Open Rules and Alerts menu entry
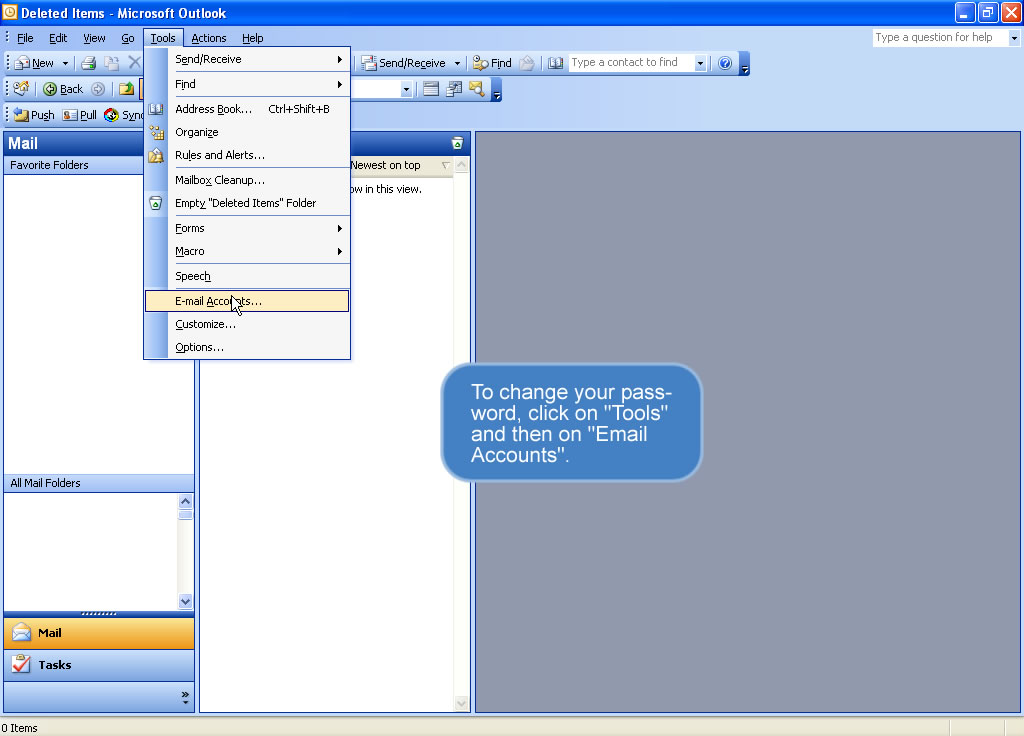Viewport: 1024px width, 736px height. click(220, 155)
